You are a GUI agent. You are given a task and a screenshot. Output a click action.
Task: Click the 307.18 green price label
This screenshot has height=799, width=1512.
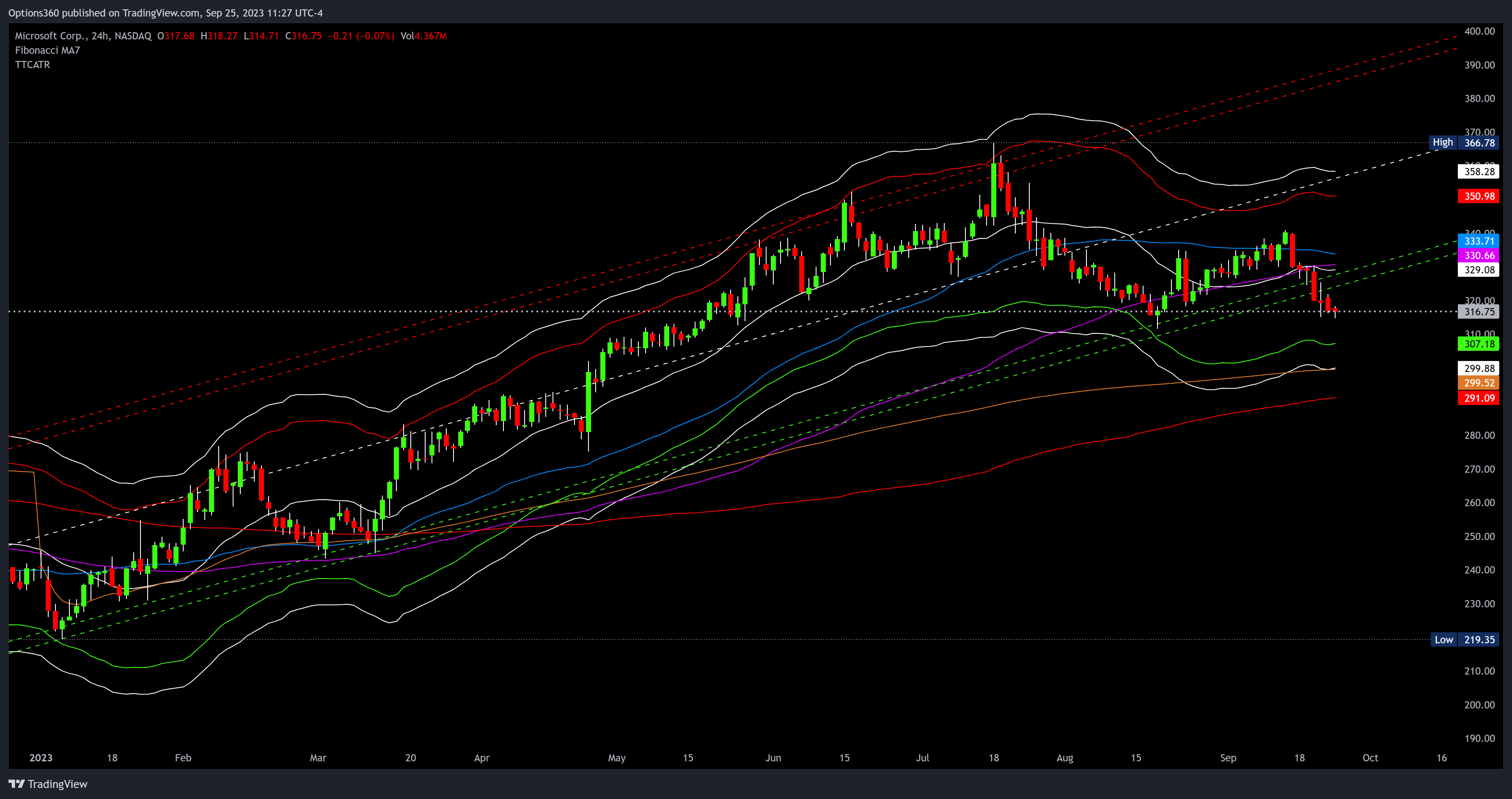1479,344
